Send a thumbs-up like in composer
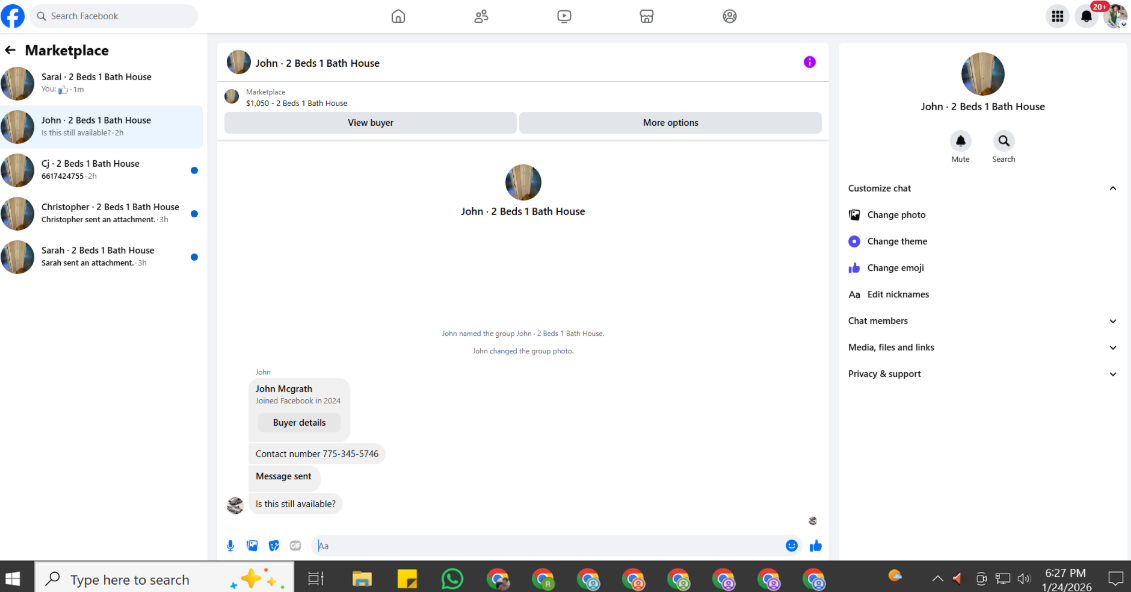 (x=816, y=546)
